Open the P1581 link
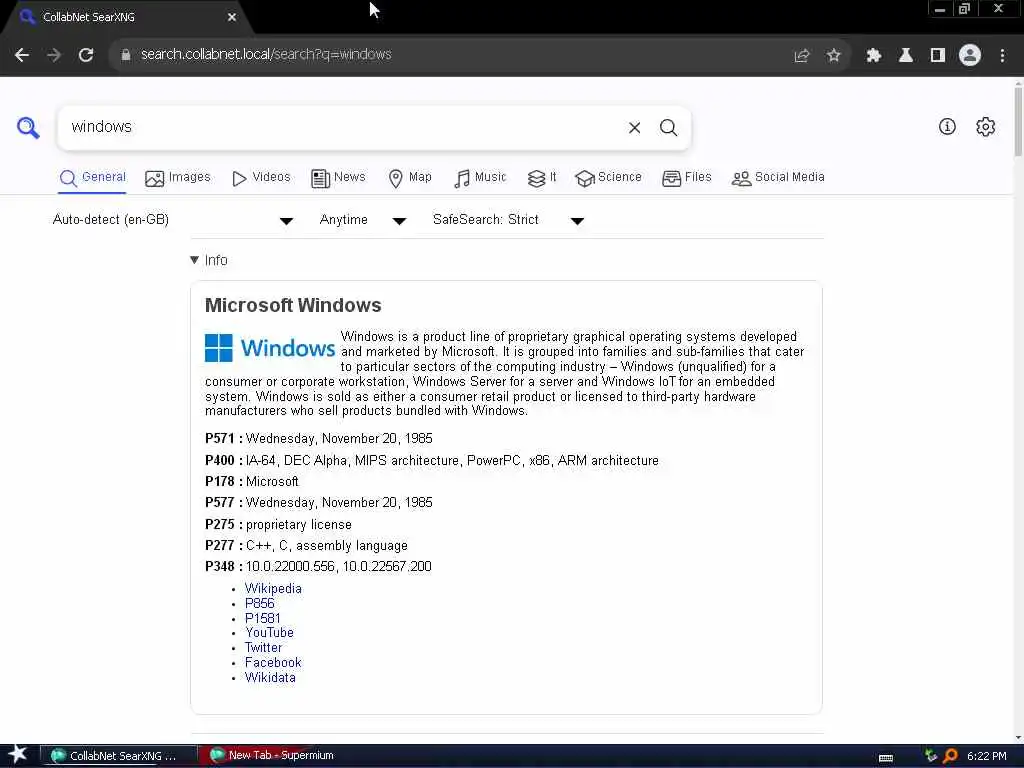 coord(263,618)
